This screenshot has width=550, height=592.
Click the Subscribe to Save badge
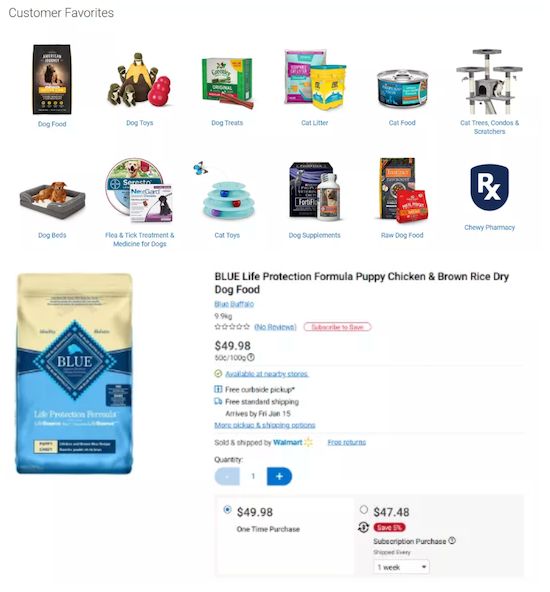click(337, 327)
